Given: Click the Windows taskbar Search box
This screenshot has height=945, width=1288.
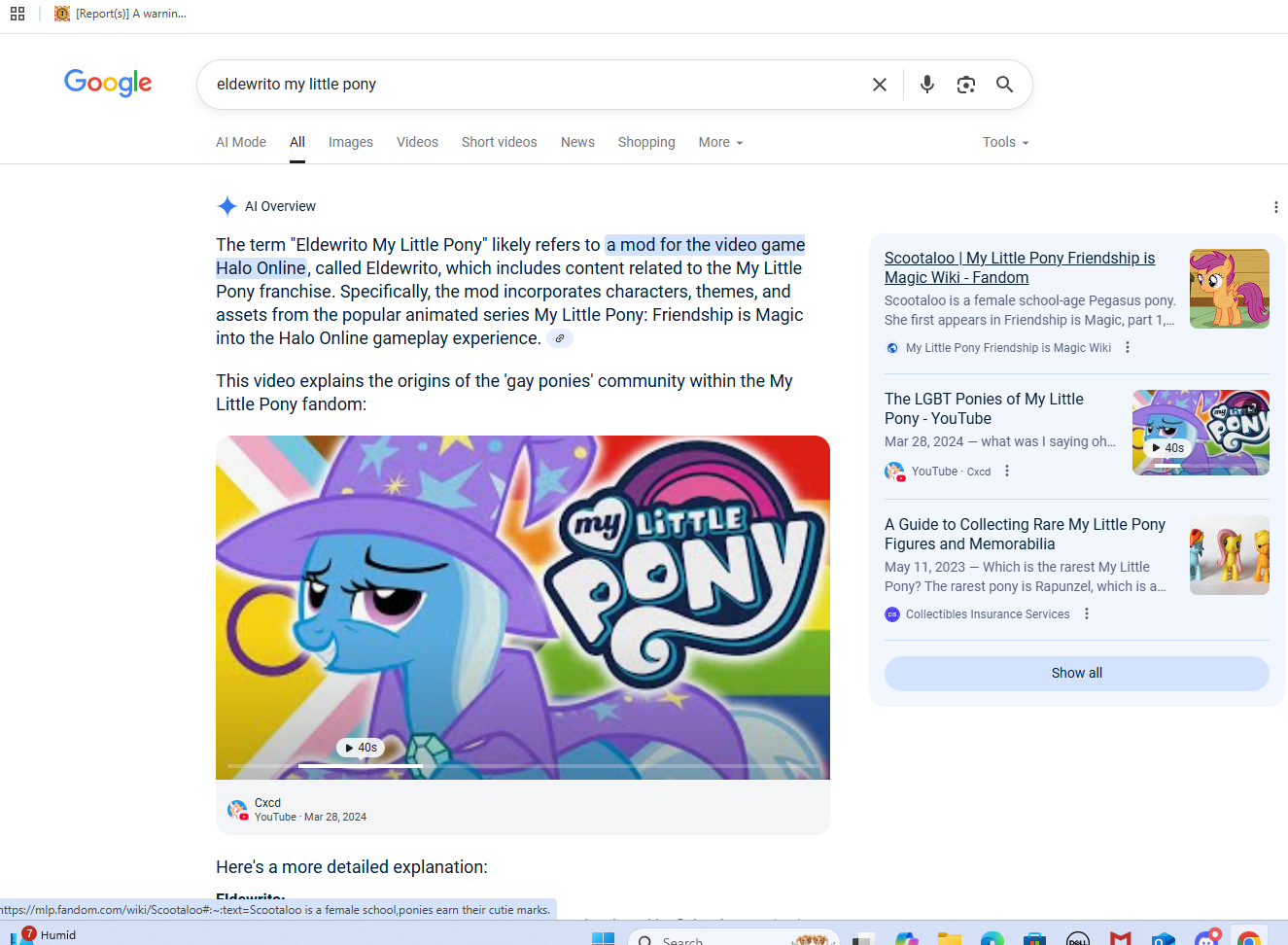Looking at the screenshot, I should point(735,939).
